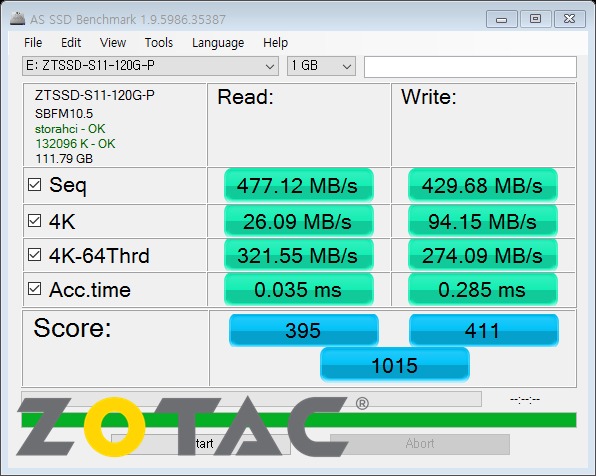Toggle the 4K test checkbox
Image resolution: width=596 pixels, height=476 pixels.
(35, 220)
